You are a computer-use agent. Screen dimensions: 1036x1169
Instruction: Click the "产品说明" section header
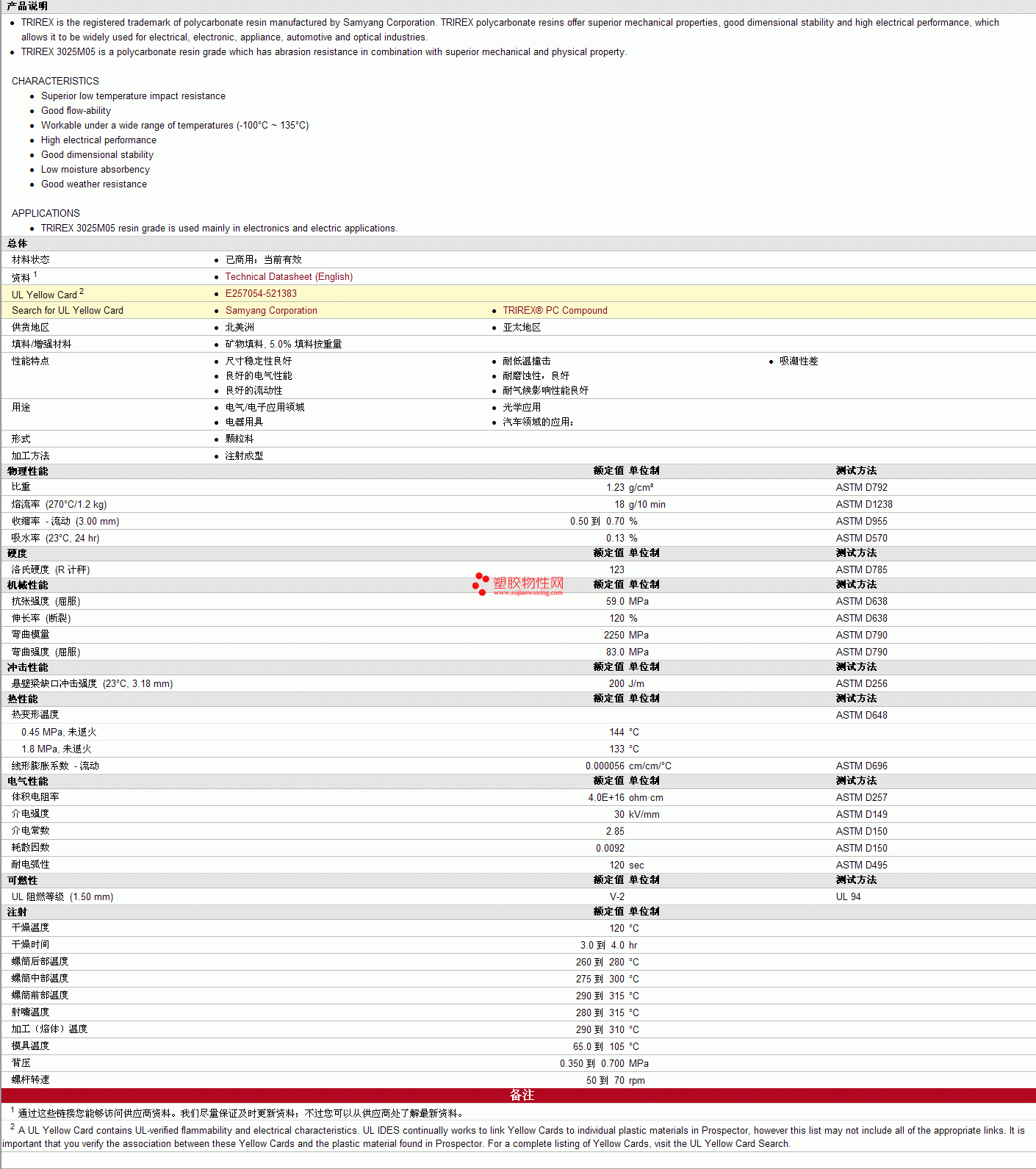(27, 7)
